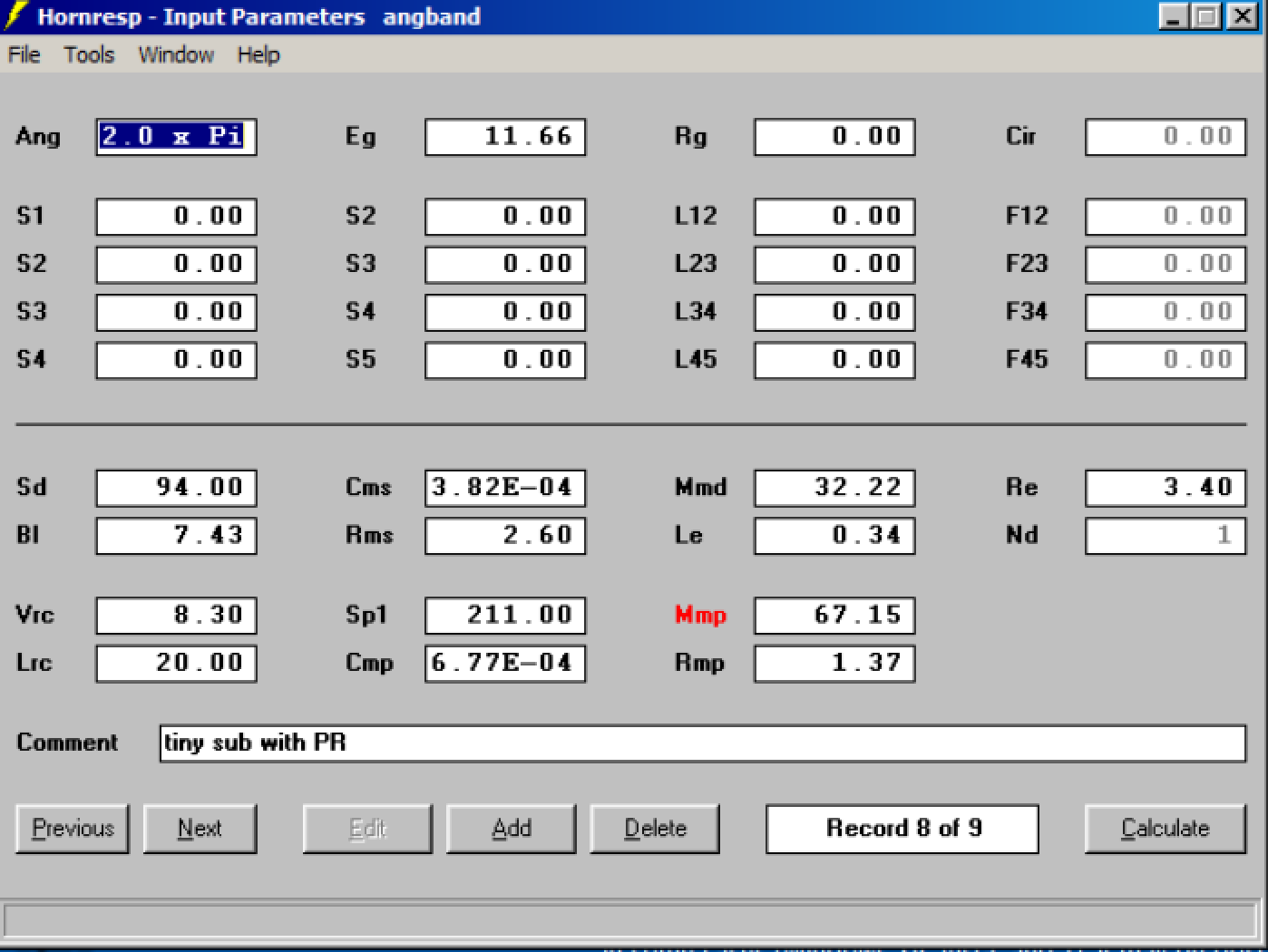Go to the Previous record
The width and height of the screenshot is (1268, 952).
(73, 829)
